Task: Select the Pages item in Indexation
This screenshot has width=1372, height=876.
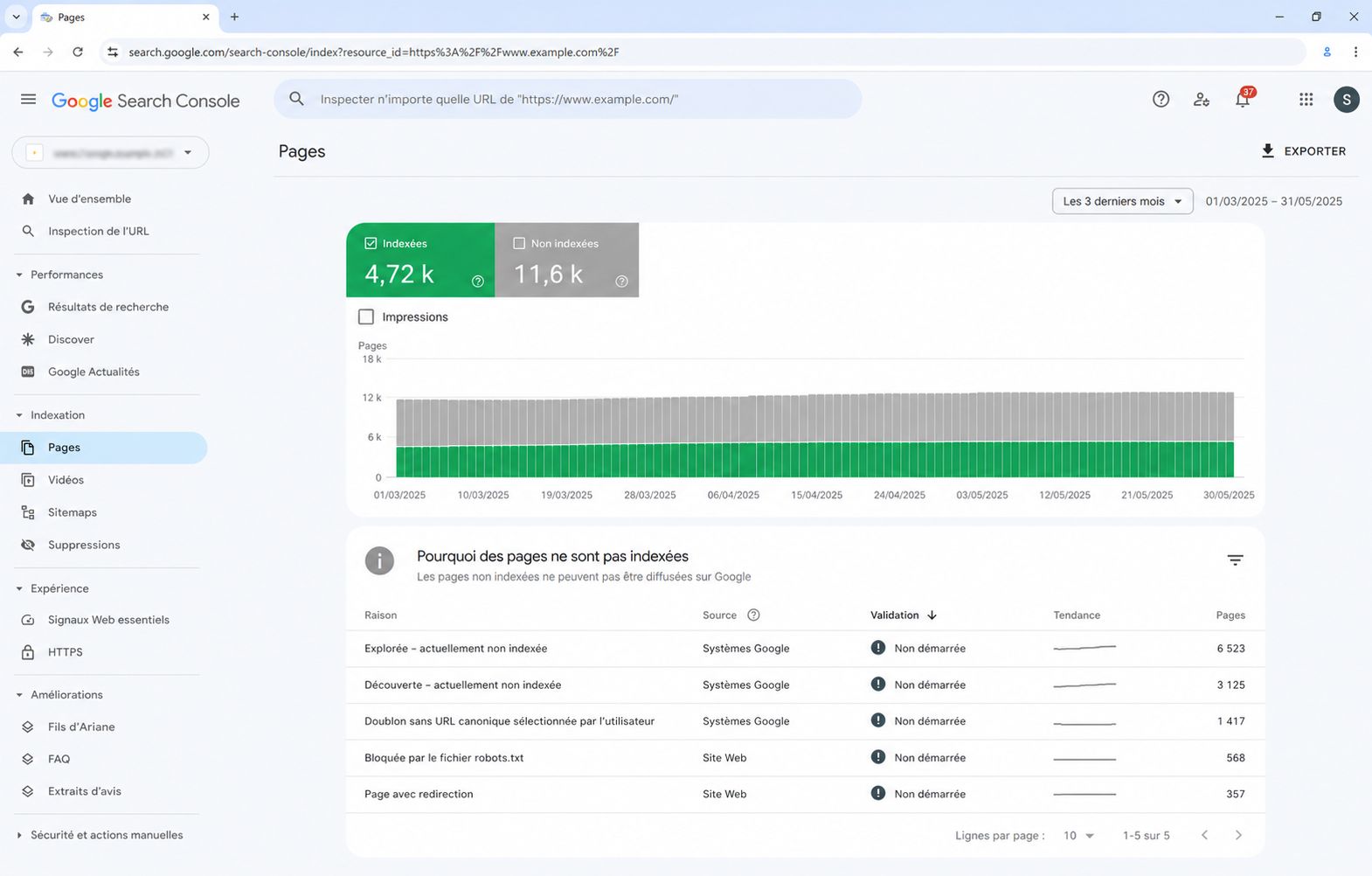Action: [104, 448]
